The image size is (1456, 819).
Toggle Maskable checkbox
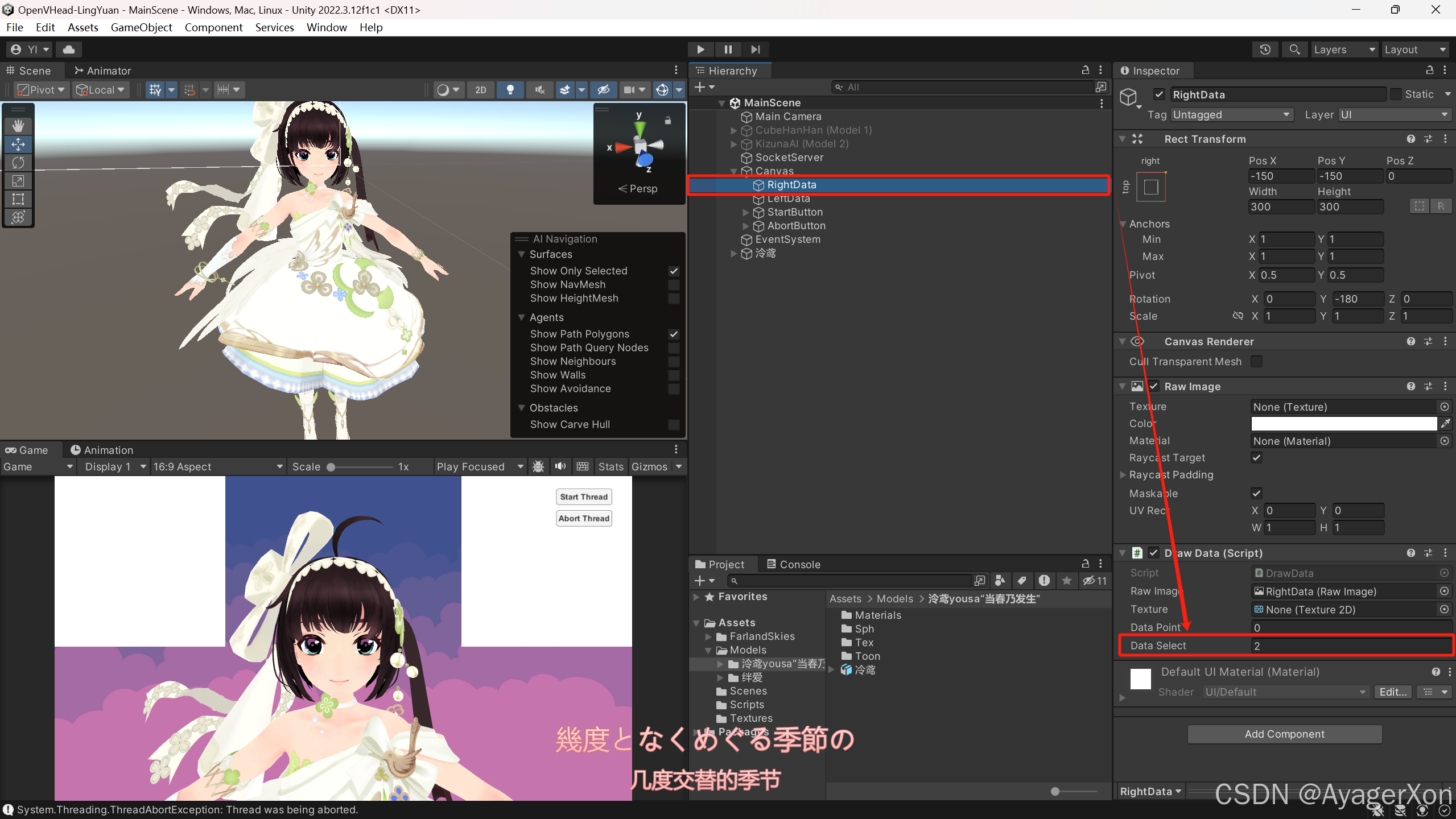pos(1257,494)
